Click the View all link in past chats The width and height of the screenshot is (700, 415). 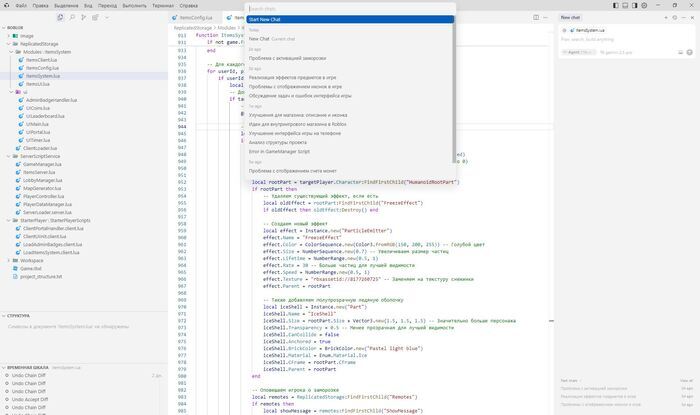[x=686, y=381]
